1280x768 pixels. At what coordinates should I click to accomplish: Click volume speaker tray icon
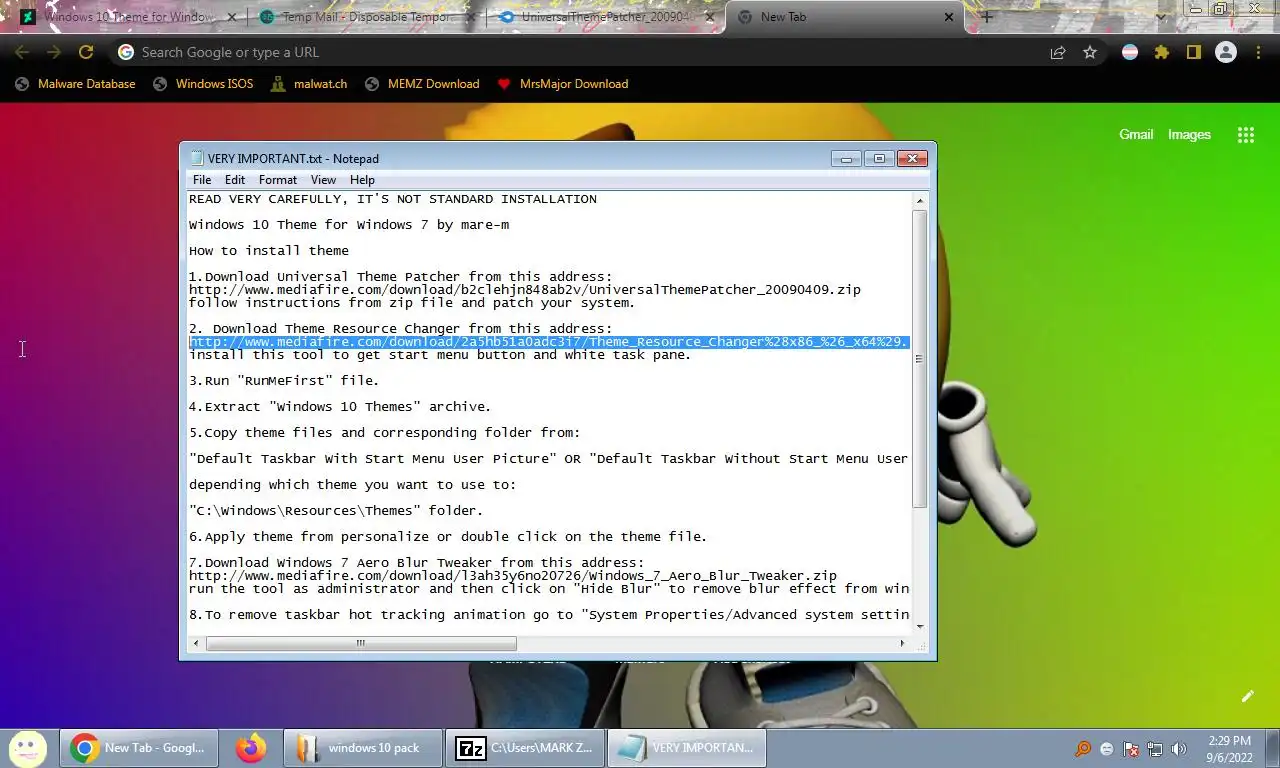coord(1179,748)
